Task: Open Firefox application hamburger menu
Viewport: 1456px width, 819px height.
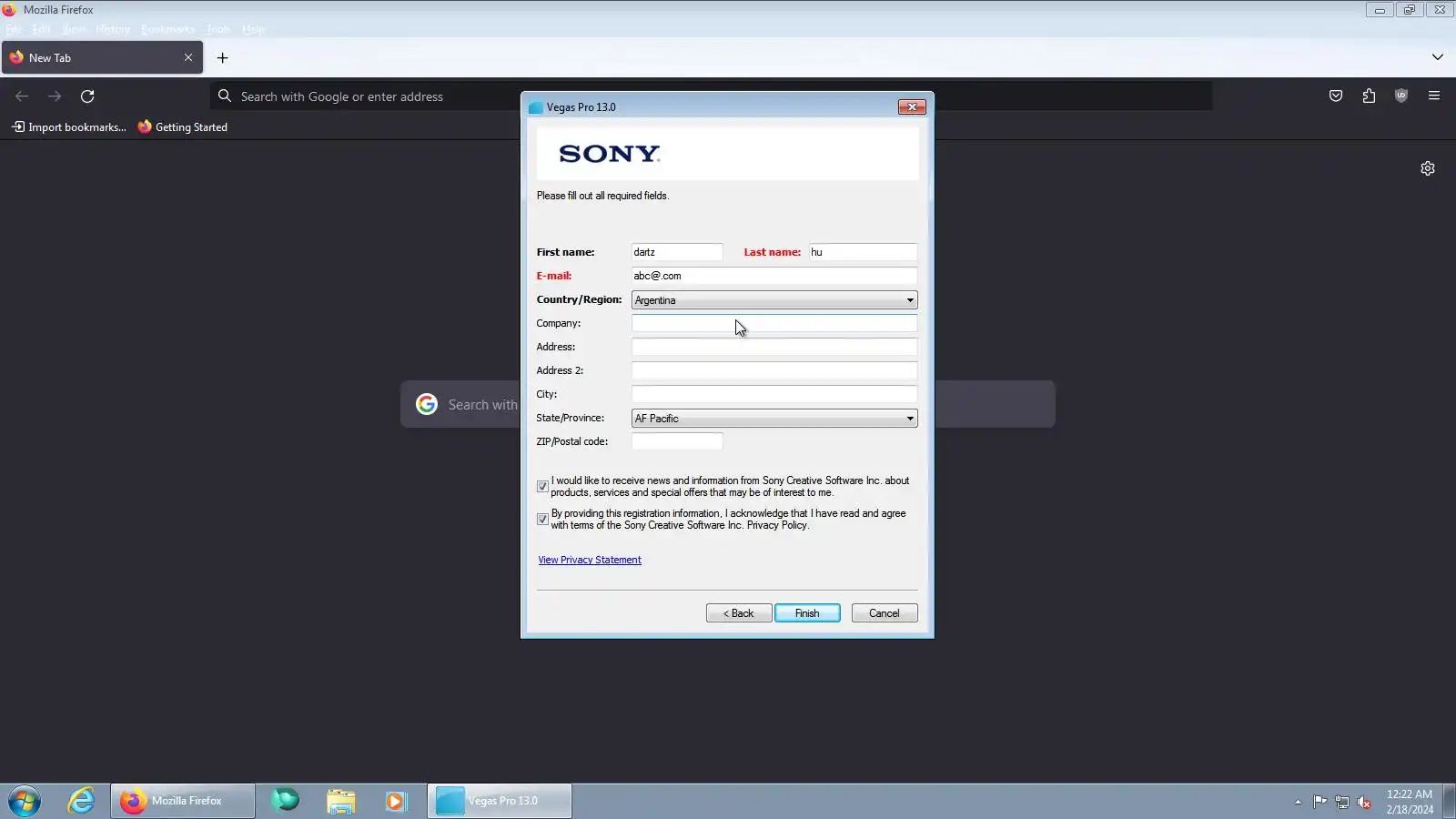Action: coord(1434,96)
